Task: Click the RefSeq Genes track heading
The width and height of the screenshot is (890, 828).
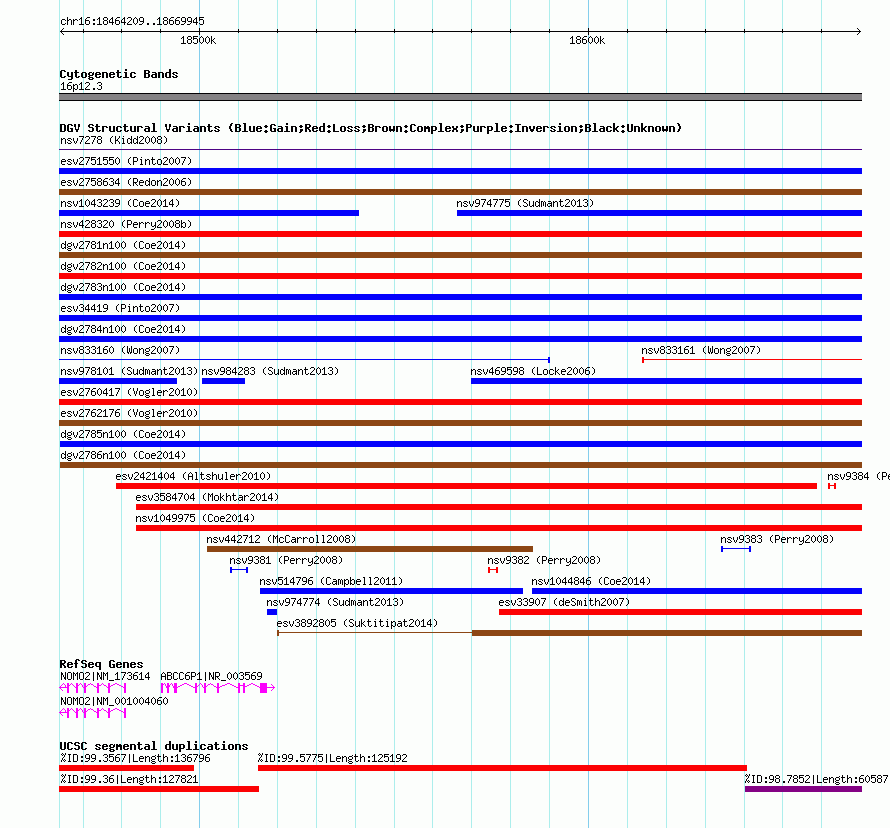Action: 101,664
